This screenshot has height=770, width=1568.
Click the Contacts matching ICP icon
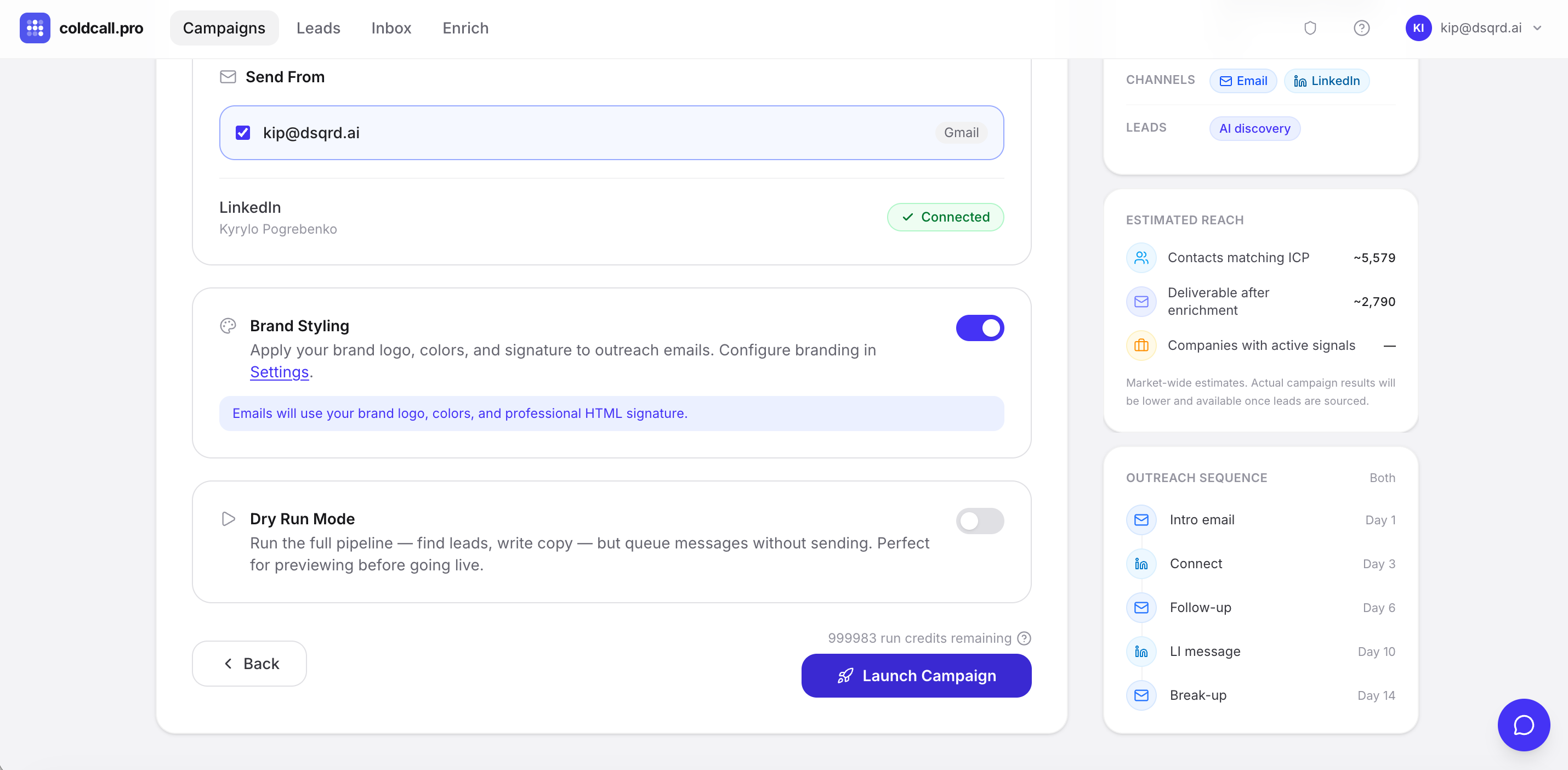[1141, 257]
